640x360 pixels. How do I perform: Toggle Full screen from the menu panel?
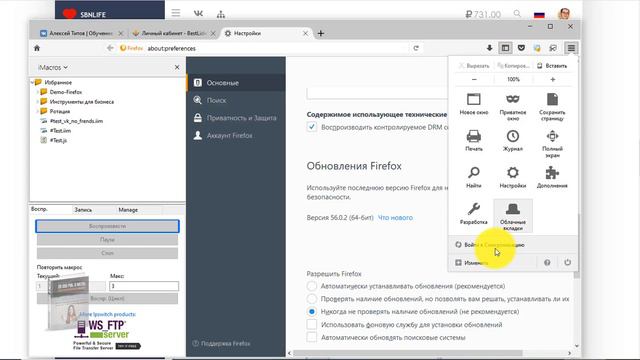click(x=552, y=143)
